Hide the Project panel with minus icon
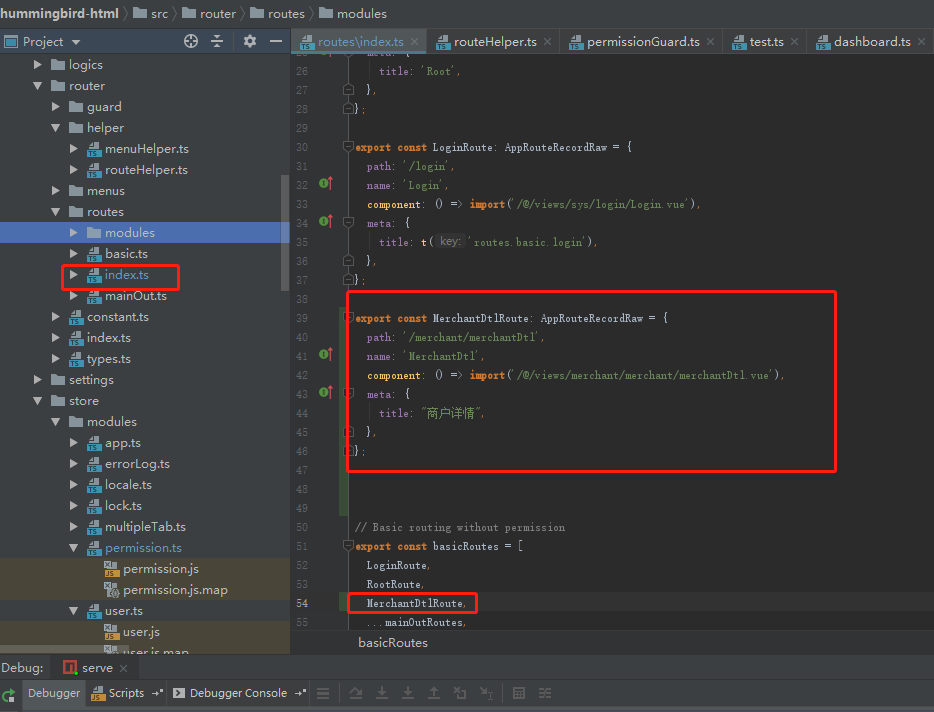Screen dimensions: 934x712 [x=276, y=41]
